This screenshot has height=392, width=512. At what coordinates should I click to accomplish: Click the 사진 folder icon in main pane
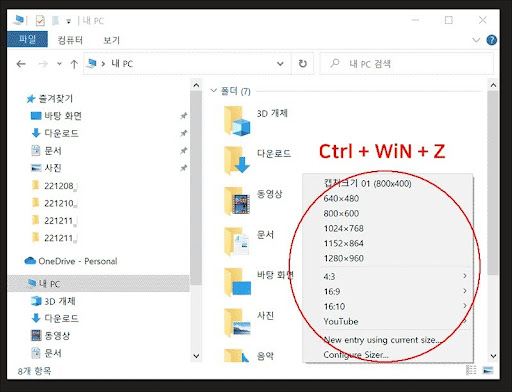pos(237,322)
